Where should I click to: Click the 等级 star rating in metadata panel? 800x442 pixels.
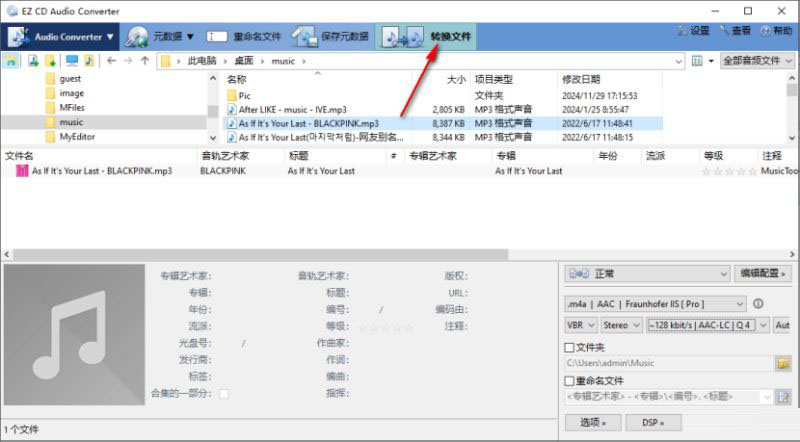coord(385,327)
